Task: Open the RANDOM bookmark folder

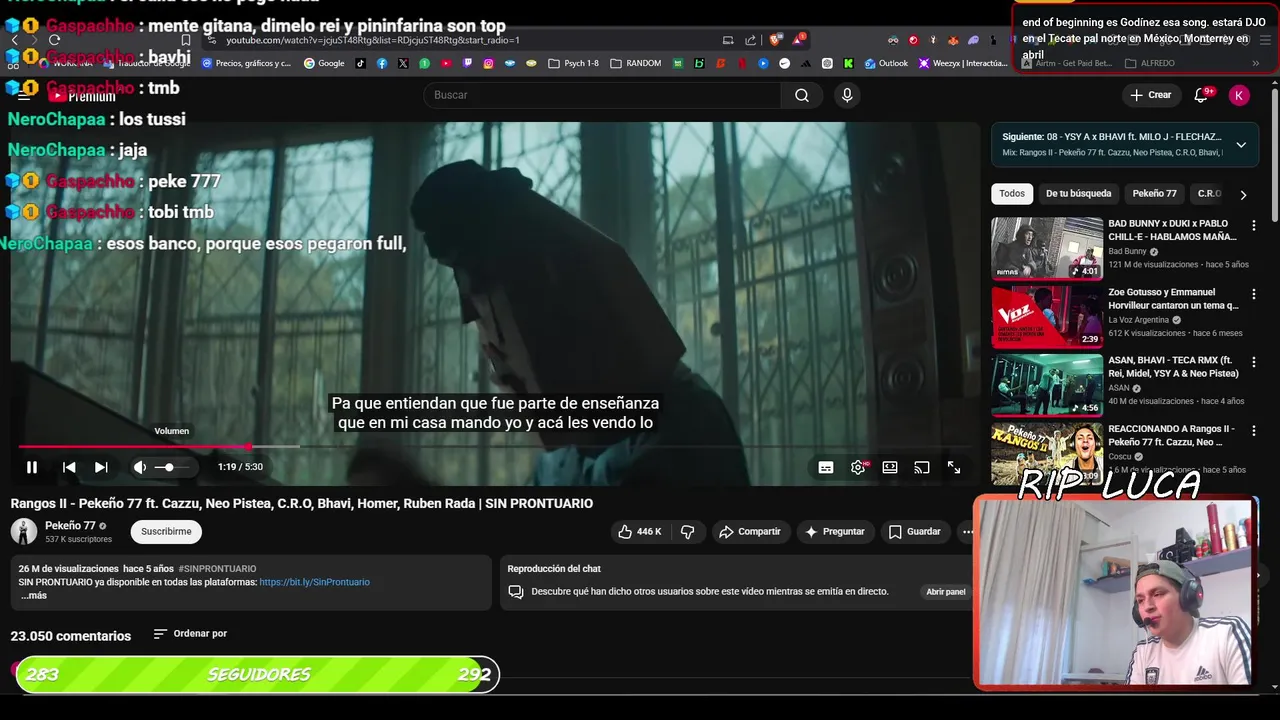Action: tap(635, 63)
